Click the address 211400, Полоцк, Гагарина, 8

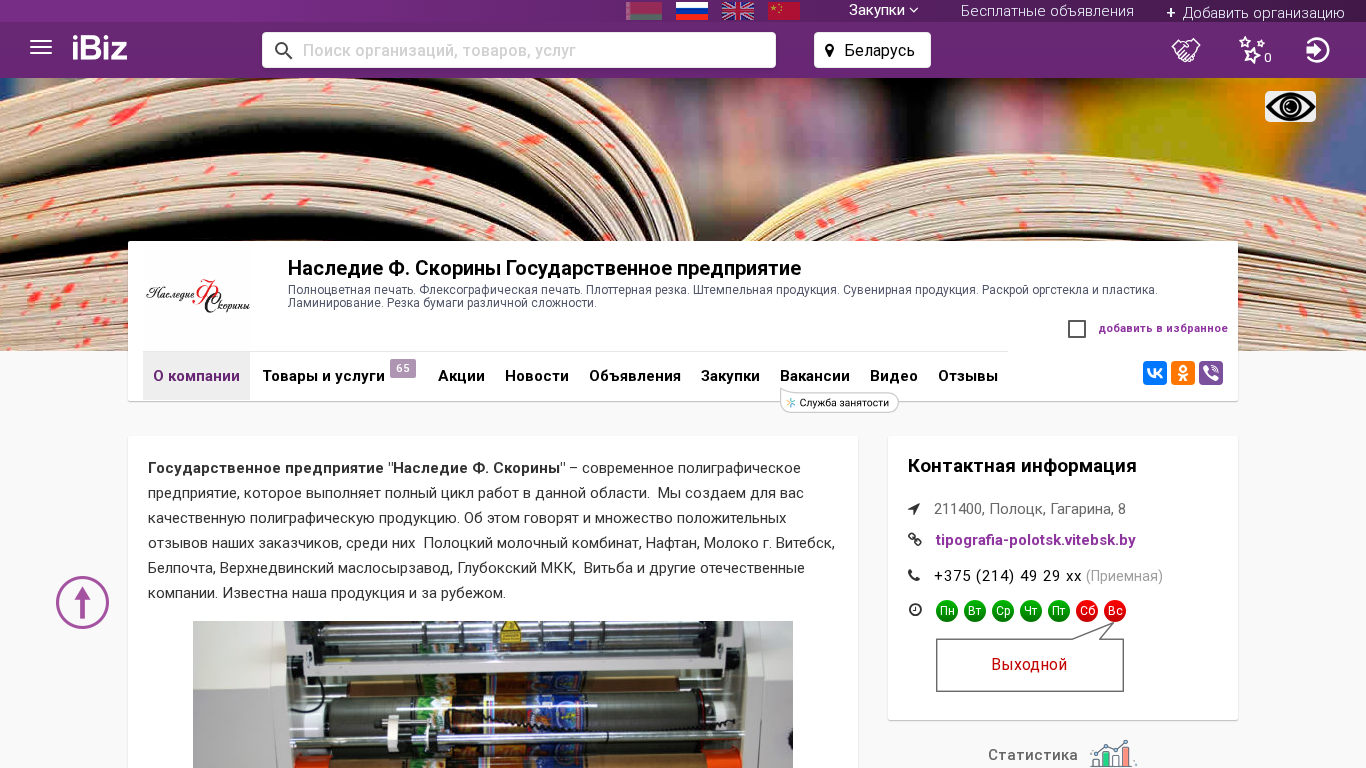click(1030, 509)
